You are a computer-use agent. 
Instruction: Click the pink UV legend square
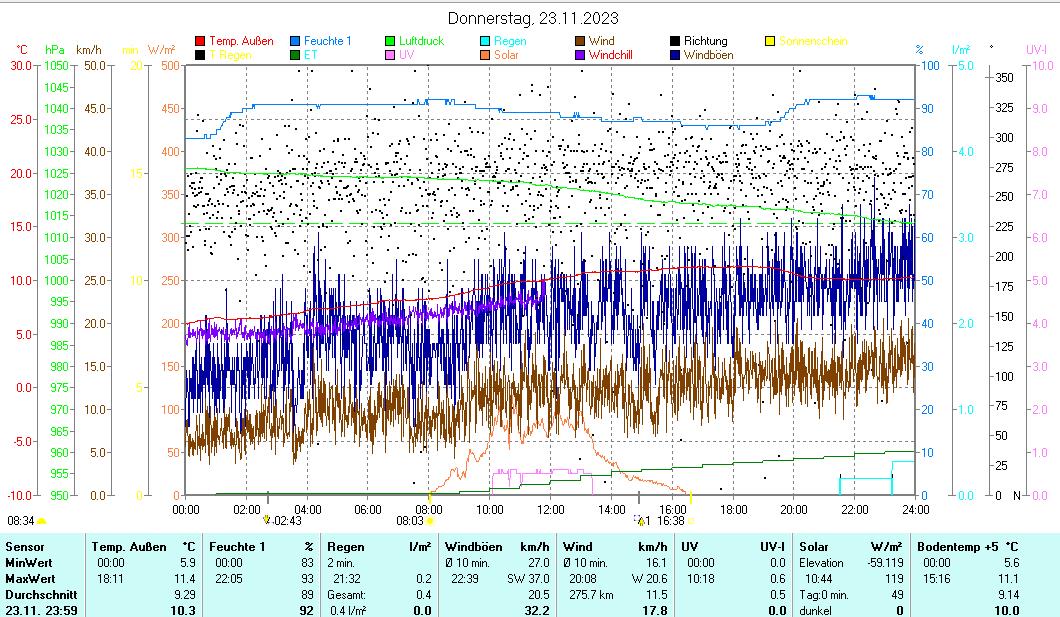(390, 55)
